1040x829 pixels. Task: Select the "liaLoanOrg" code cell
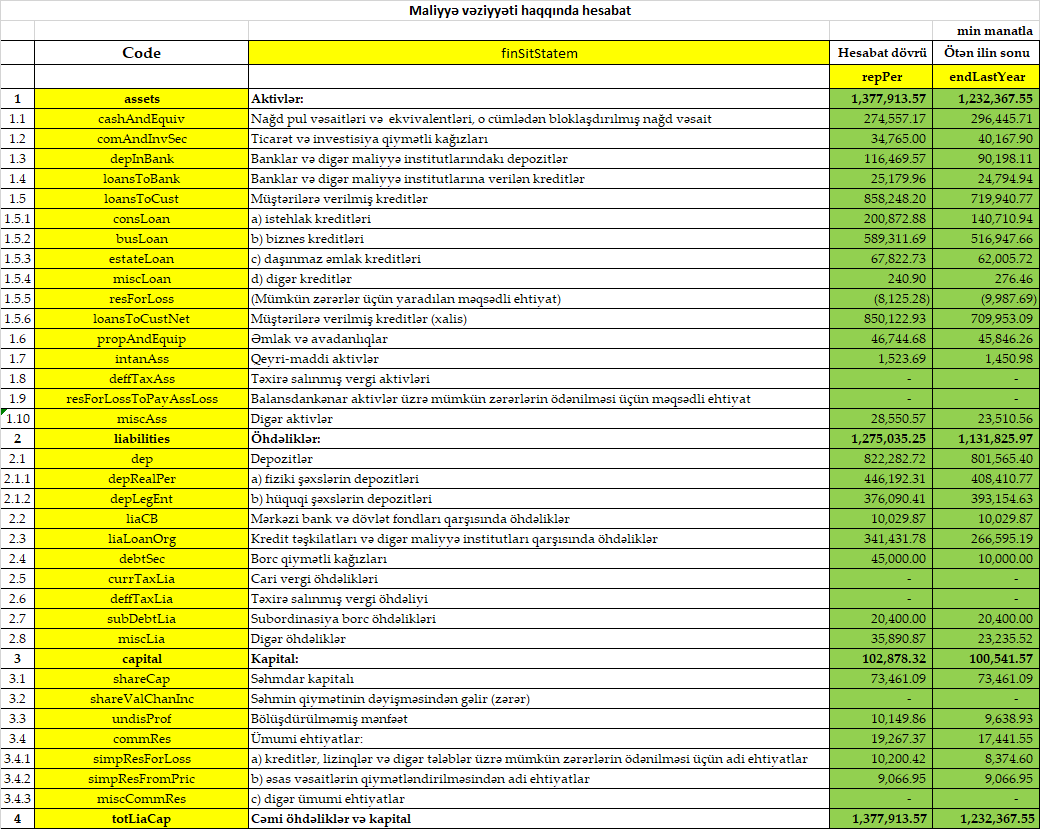(x=141, y=539)
